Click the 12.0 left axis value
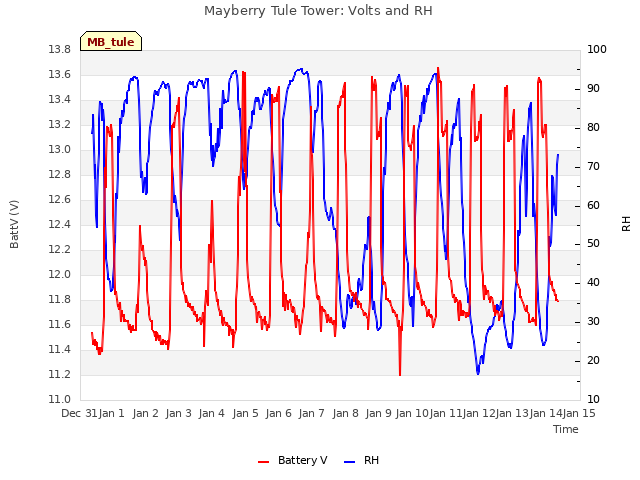640x480 pixels. pos(59,275)
